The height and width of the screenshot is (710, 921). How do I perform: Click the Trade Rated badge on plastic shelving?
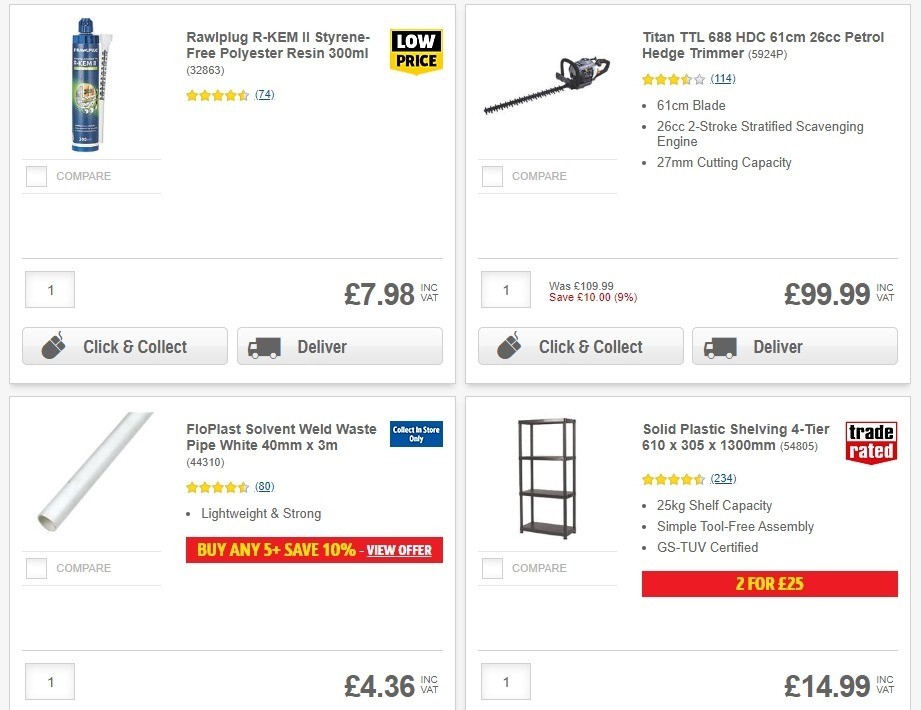(871, 443)
